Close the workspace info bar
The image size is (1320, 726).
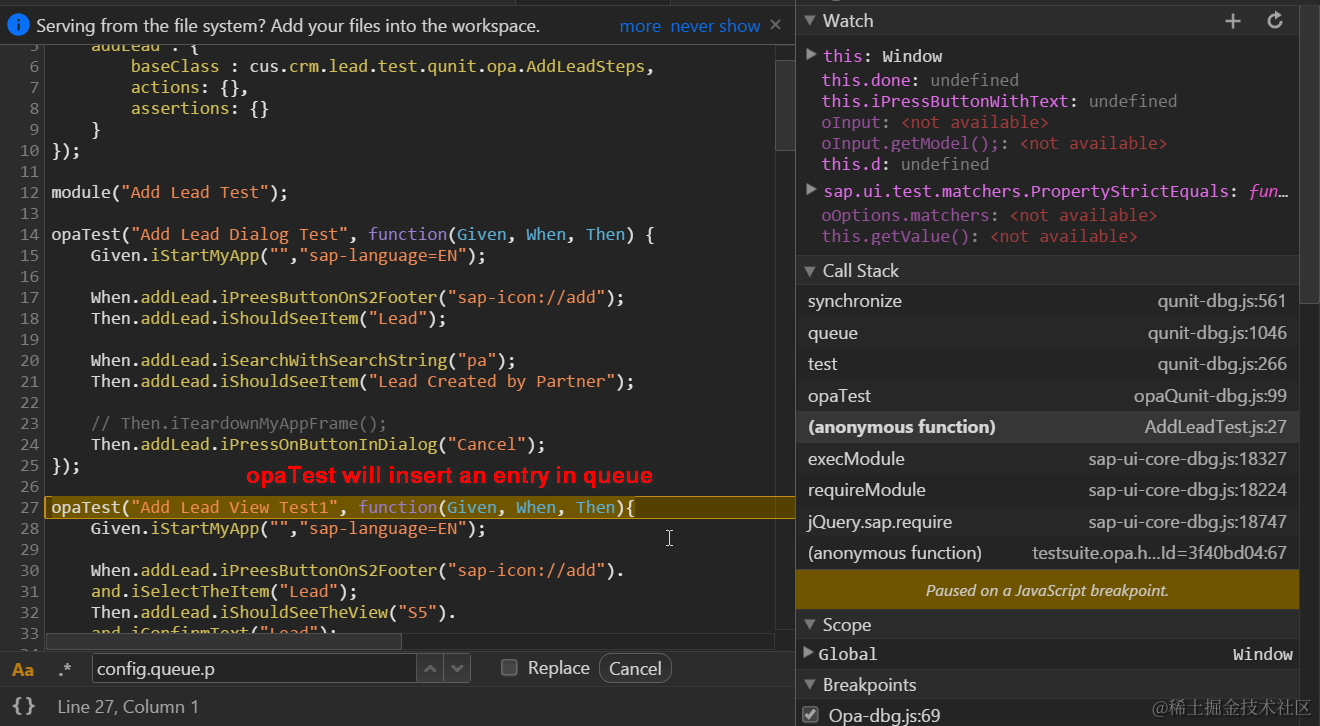pos(776,25)
